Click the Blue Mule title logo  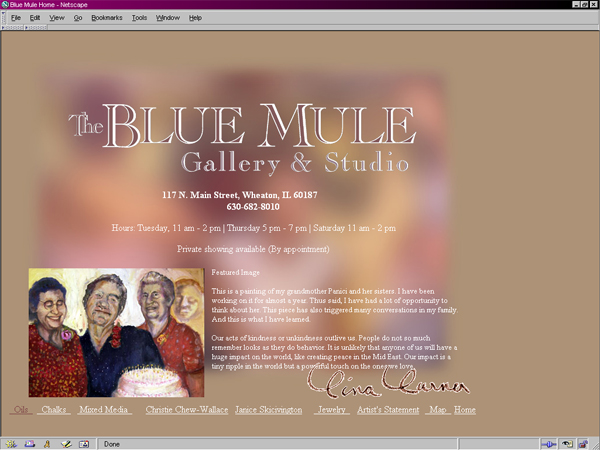click(x=242, y=126)
